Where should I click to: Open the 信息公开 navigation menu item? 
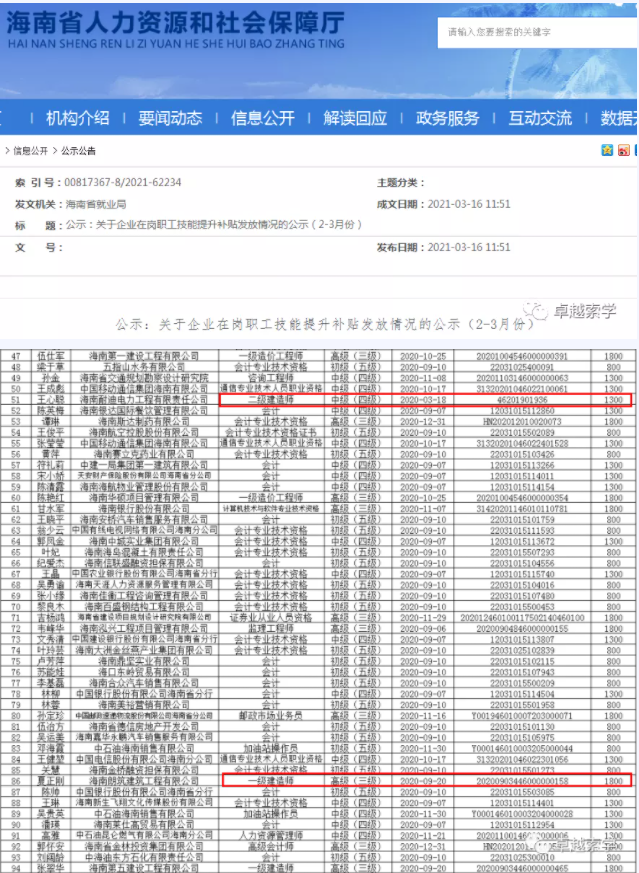[x=262, y=118]
